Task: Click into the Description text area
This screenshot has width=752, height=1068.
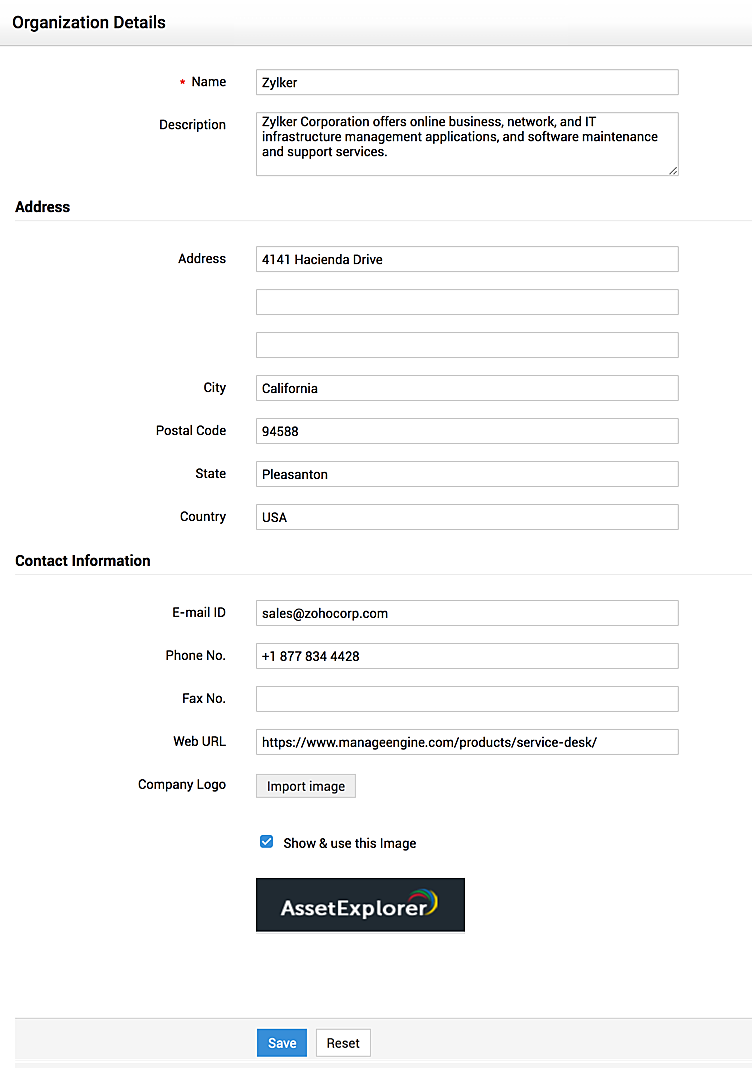Action: (x=467, y=144)
